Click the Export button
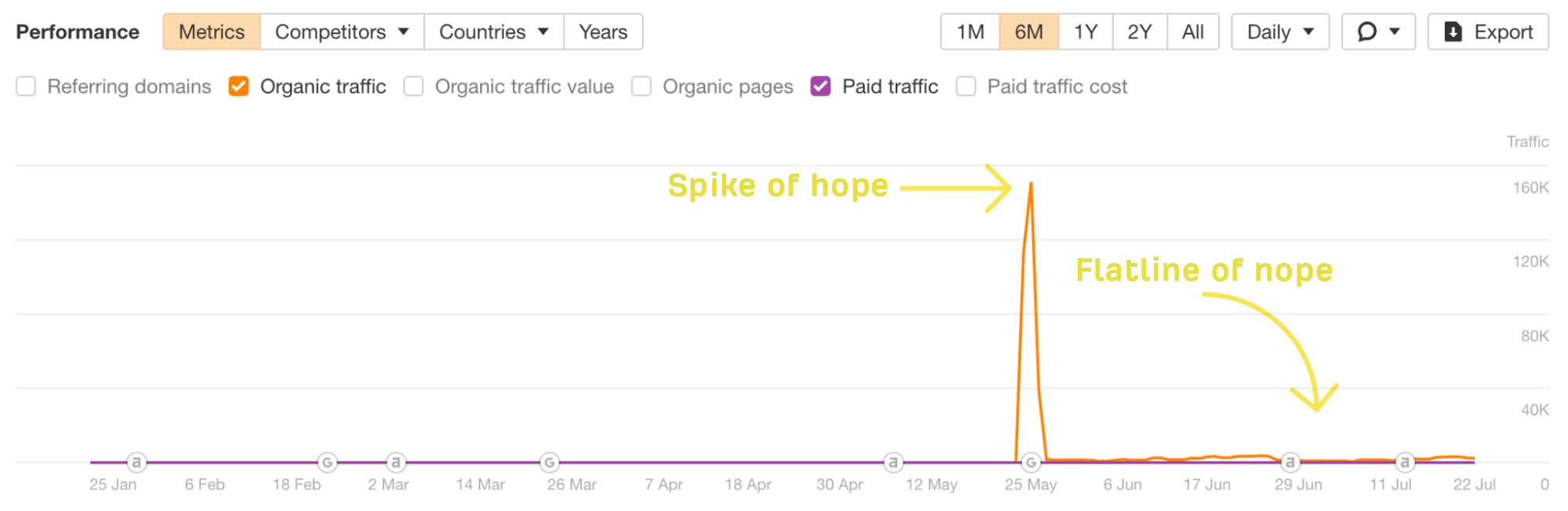Viewport: 1568px width, 511px height. (1488, 31)
